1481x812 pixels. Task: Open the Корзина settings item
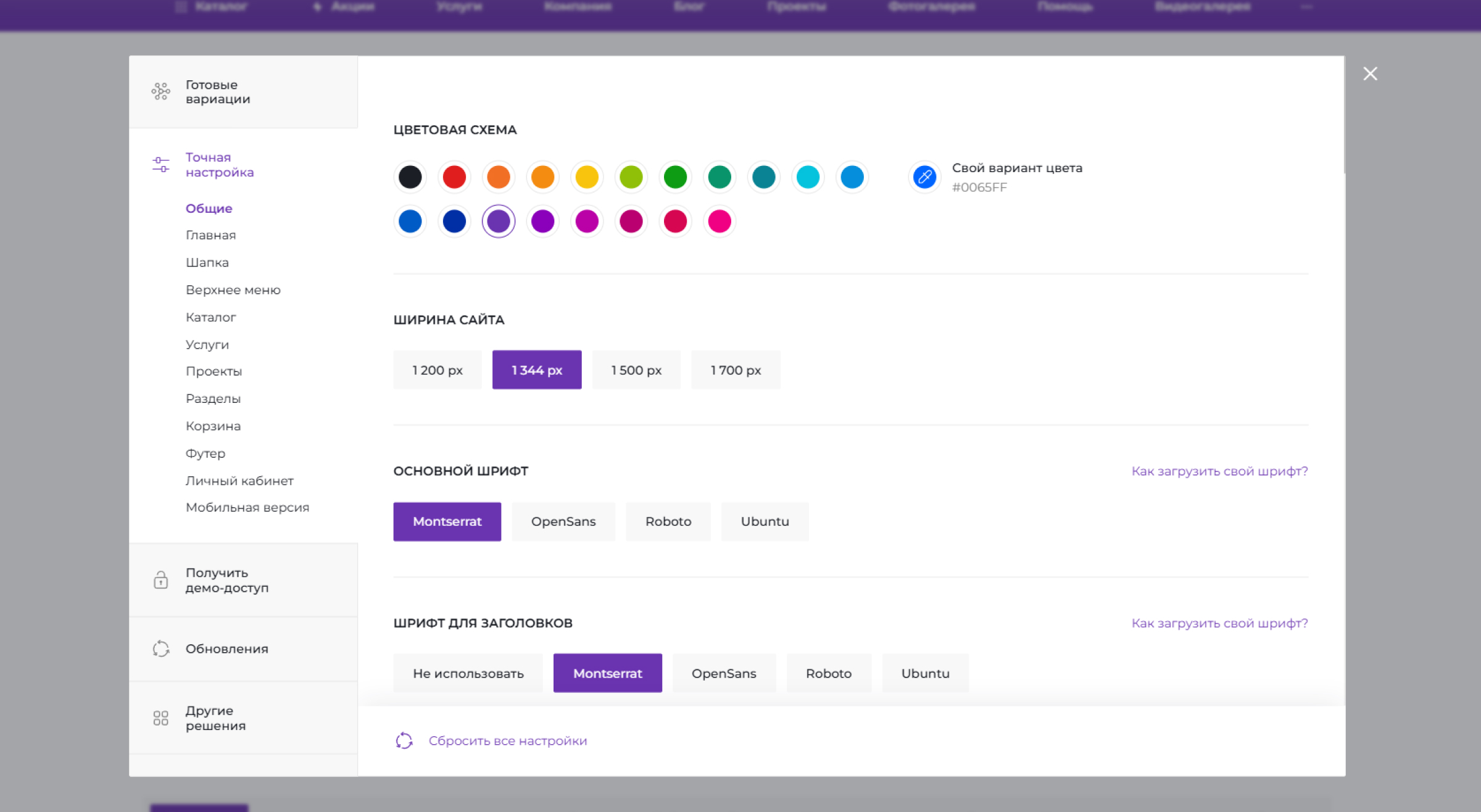point(213,426)
